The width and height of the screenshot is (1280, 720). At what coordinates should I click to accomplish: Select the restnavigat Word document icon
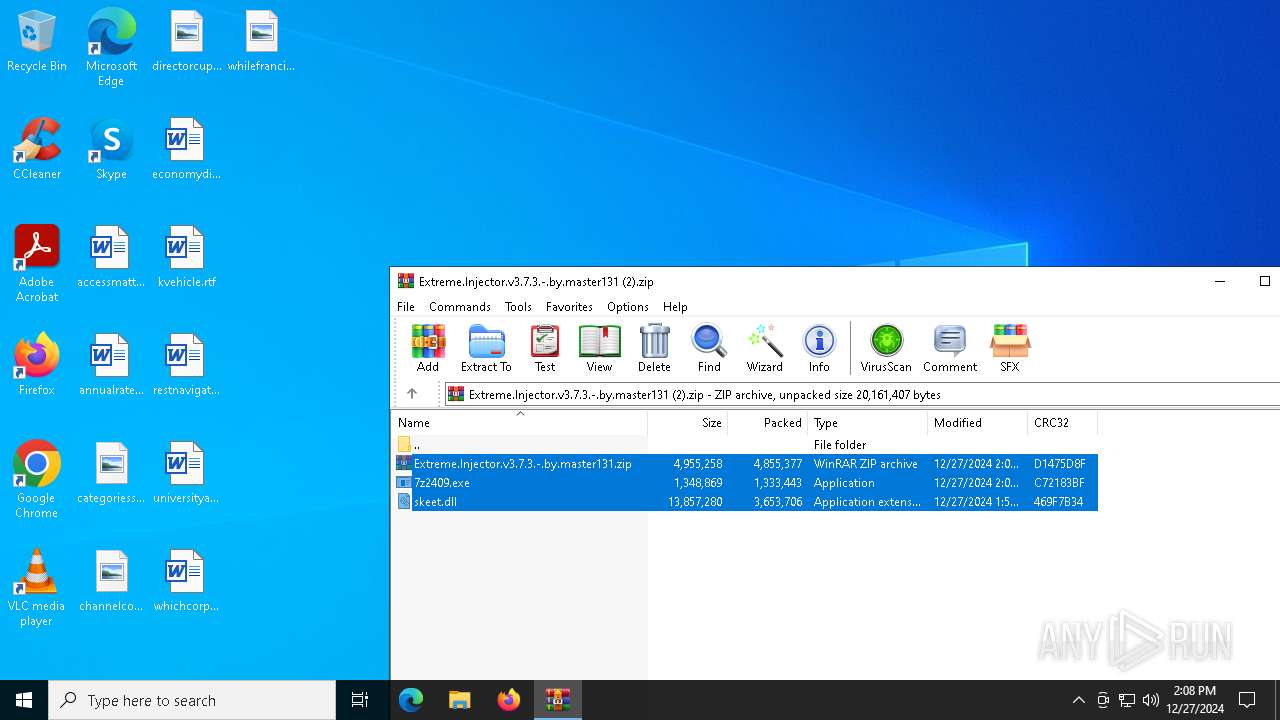(186, 365)
